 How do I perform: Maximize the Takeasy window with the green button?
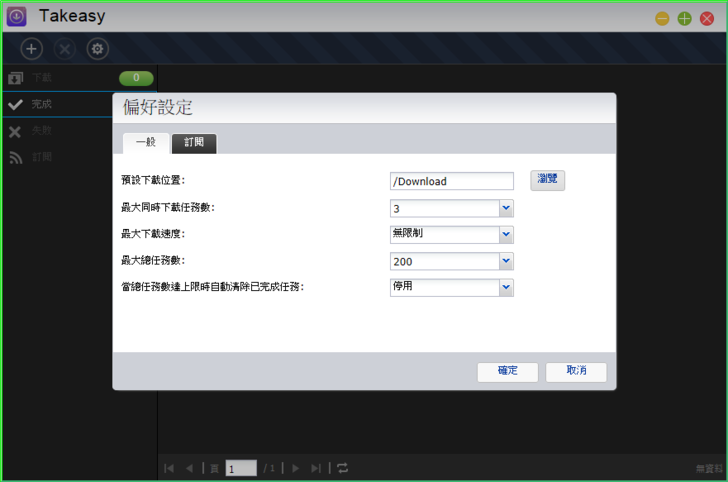[684, 19]
